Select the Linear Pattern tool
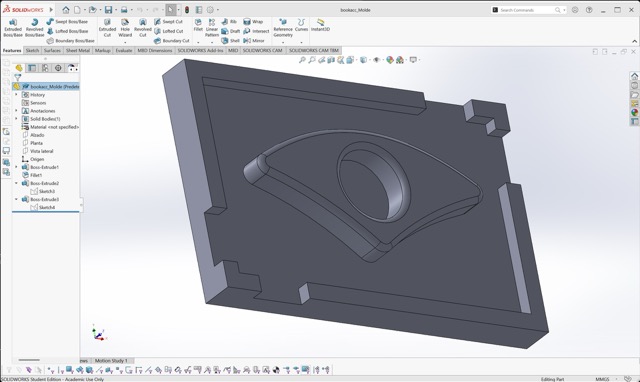 point(211,28)
